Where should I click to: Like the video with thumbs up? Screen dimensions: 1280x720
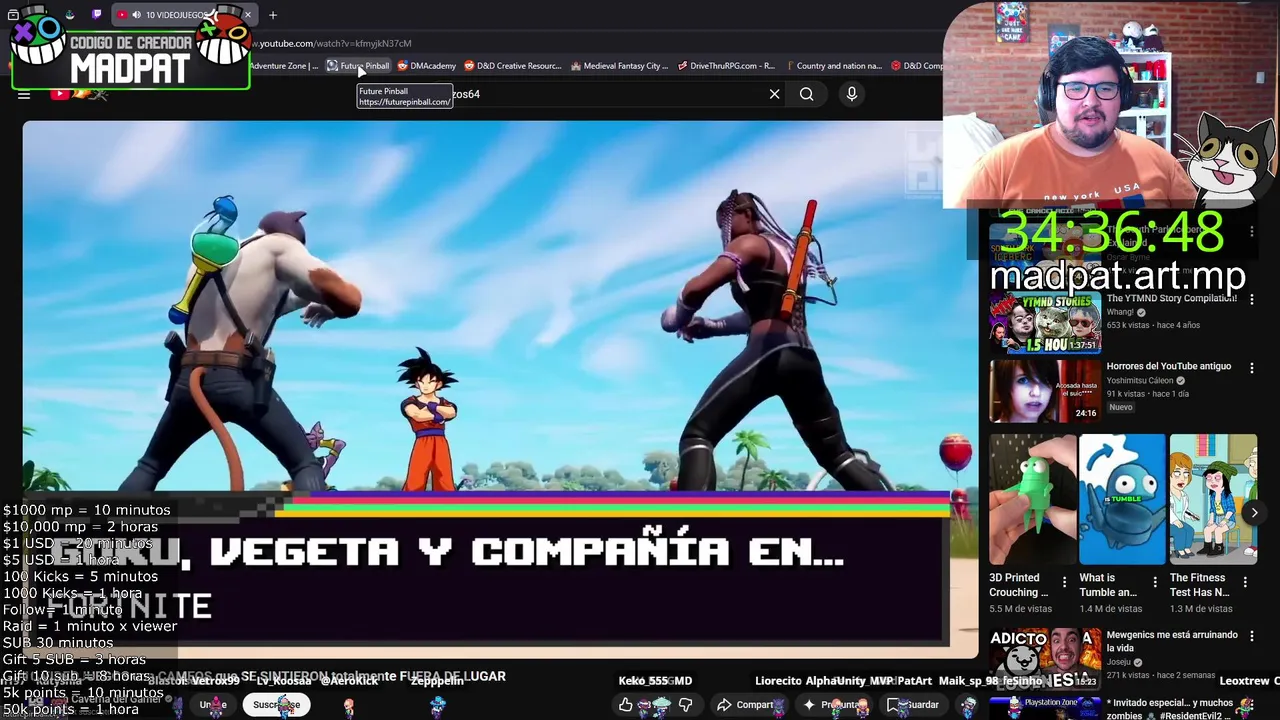click(x=626, y=705)
